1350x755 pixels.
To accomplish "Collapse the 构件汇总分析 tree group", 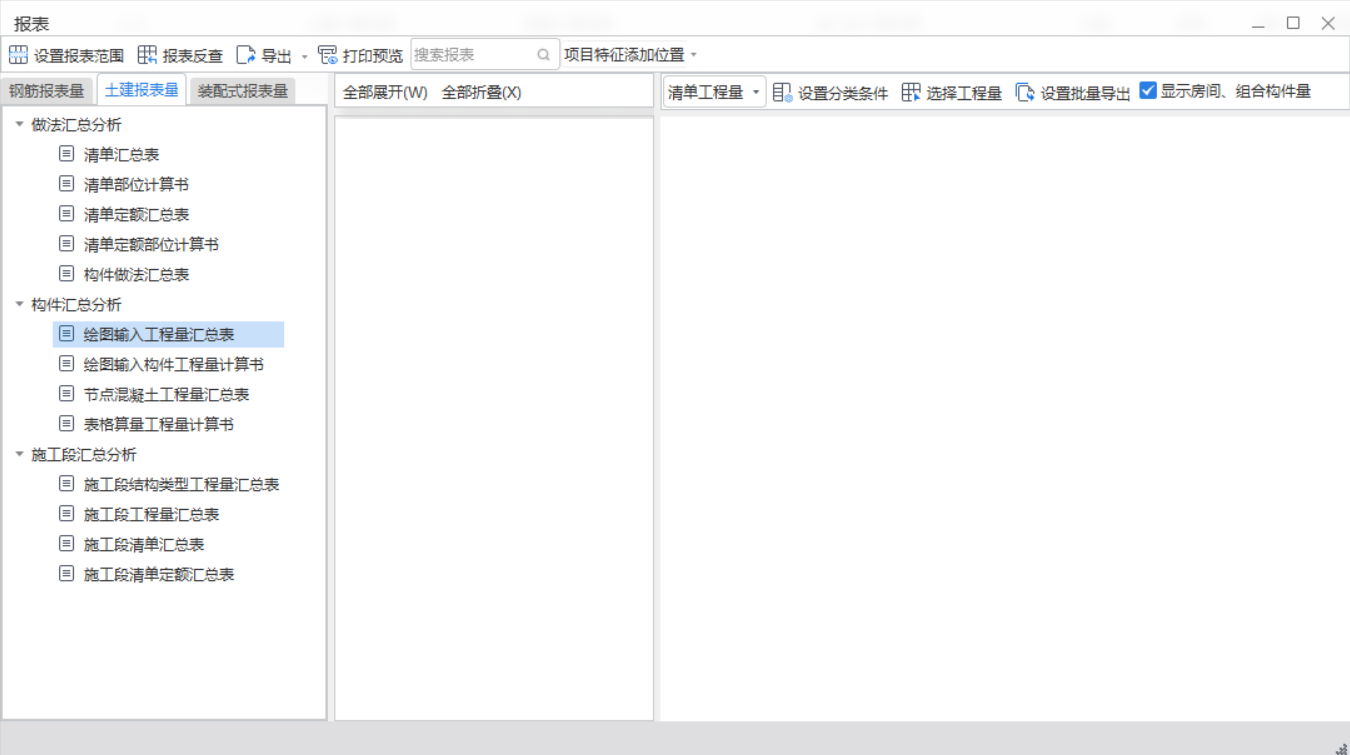I will coord(19,304).
